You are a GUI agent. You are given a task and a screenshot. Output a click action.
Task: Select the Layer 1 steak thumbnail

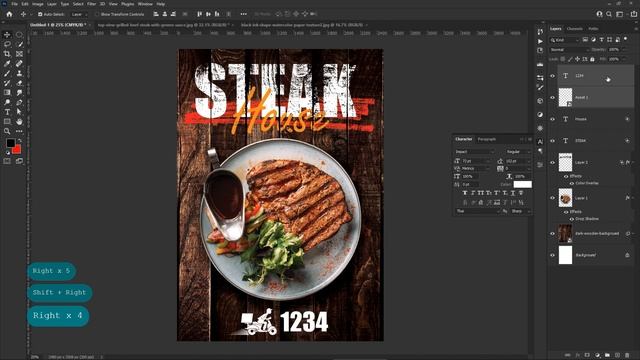click(565, 198)
